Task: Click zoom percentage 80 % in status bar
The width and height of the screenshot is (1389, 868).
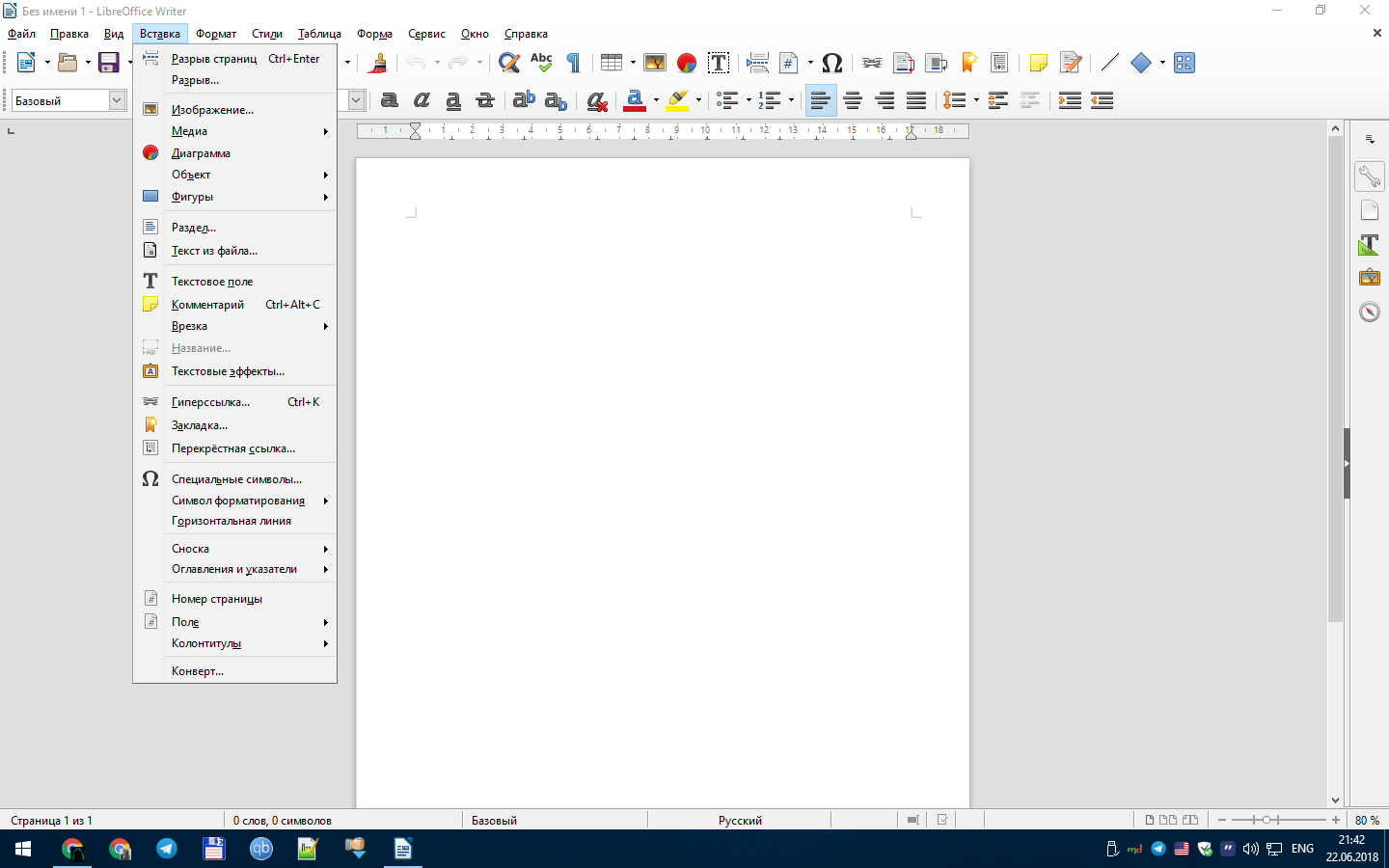Action: coord(1367,821)
